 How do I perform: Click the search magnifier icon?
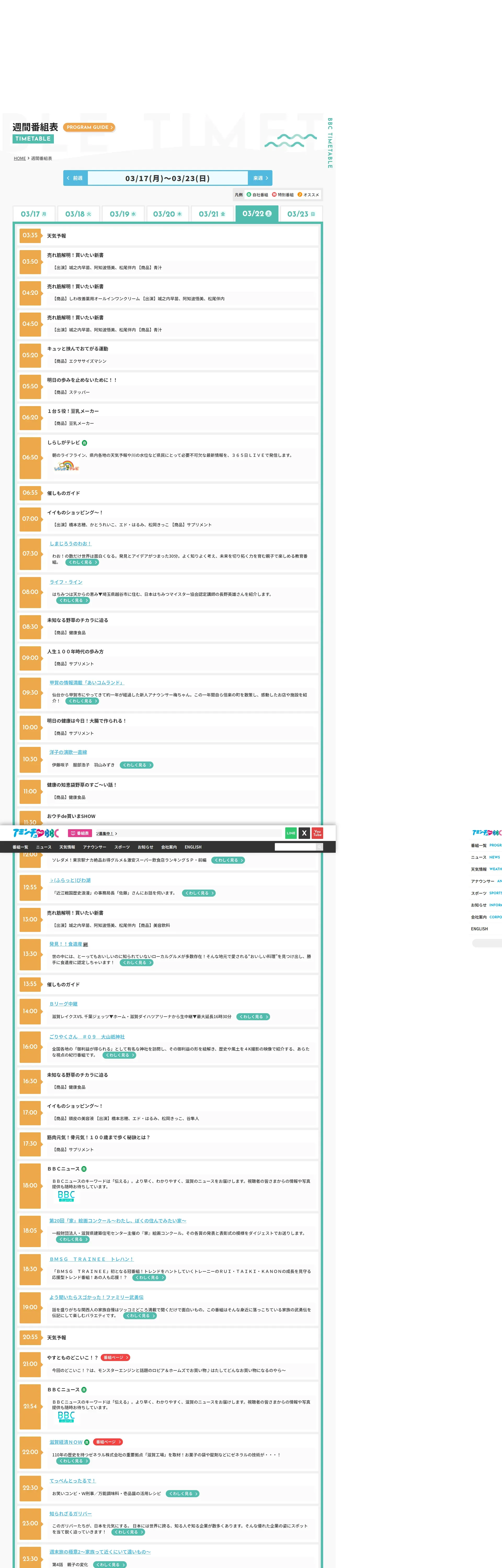click(x=319, y=847)
